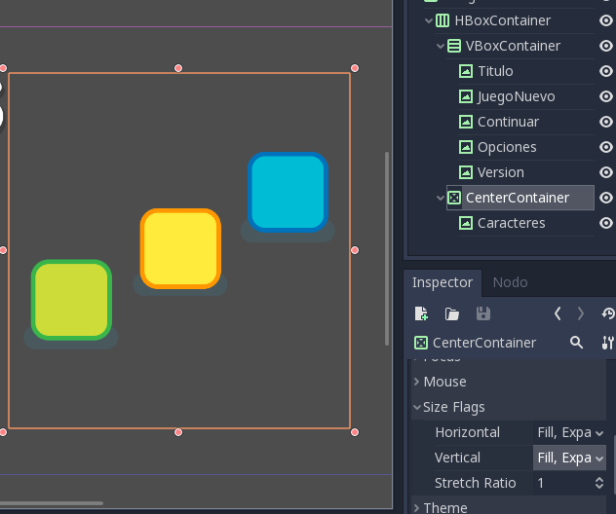Hide the Continuar node
616x514 pixels.
tap(606, 122)
